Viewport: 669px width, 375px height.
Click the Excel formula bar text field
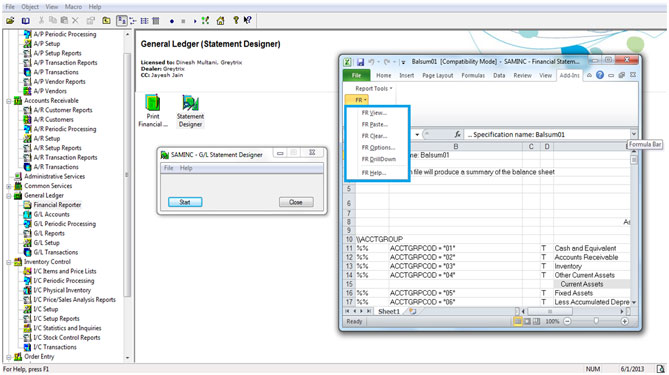547,134
